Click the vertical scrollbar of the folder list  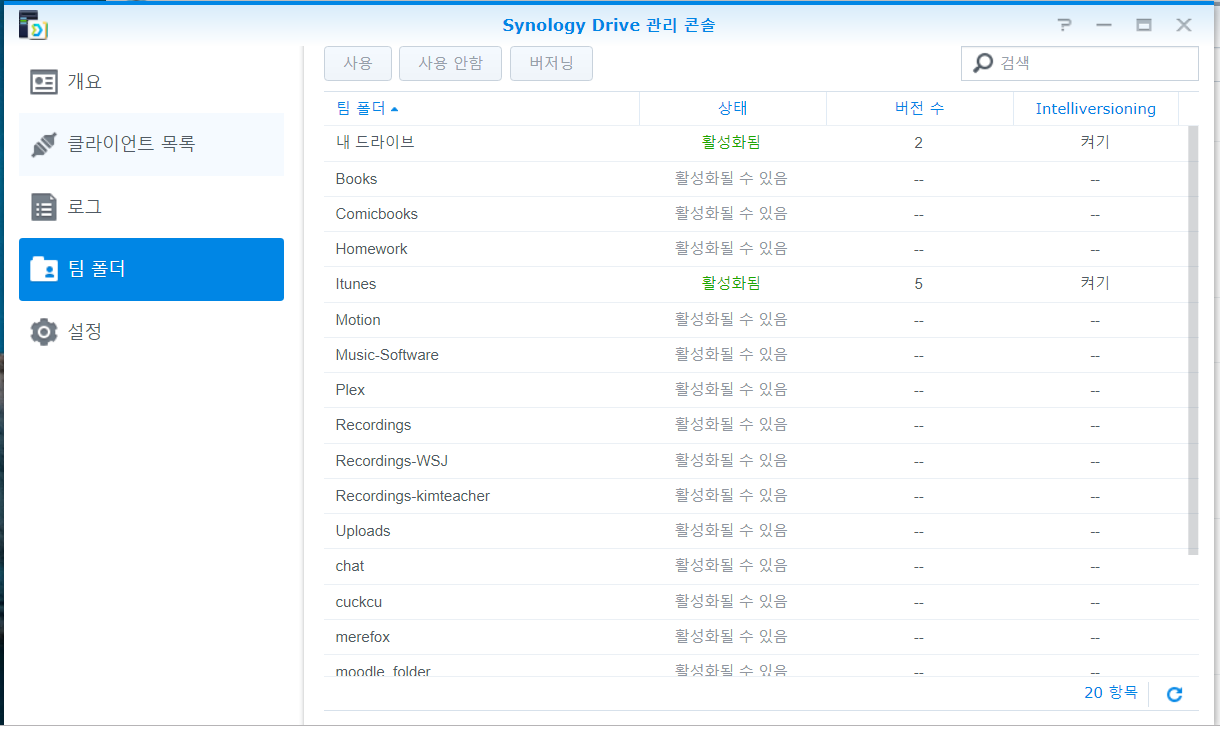click(x=1193, y=340)
